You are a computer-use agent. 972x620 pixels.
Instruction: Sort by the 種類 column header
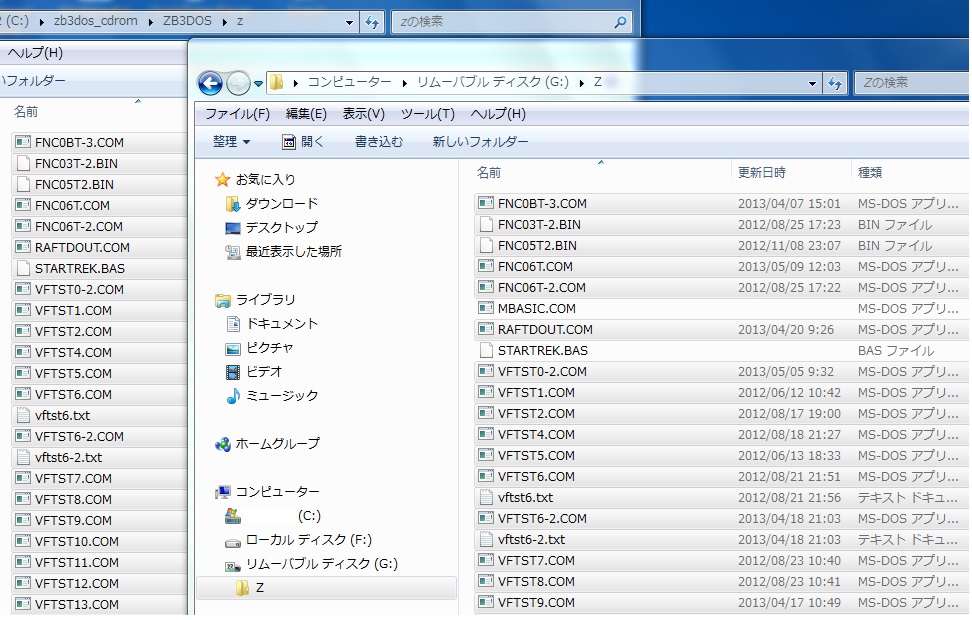coord(870,173)
